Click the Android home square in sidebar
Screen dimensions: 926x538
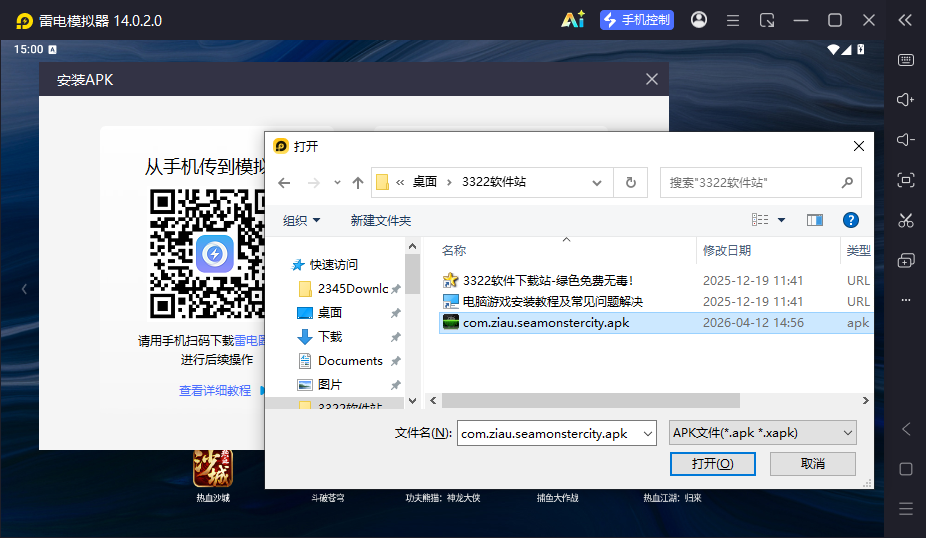pyautogui.click(x=906, y=469)
